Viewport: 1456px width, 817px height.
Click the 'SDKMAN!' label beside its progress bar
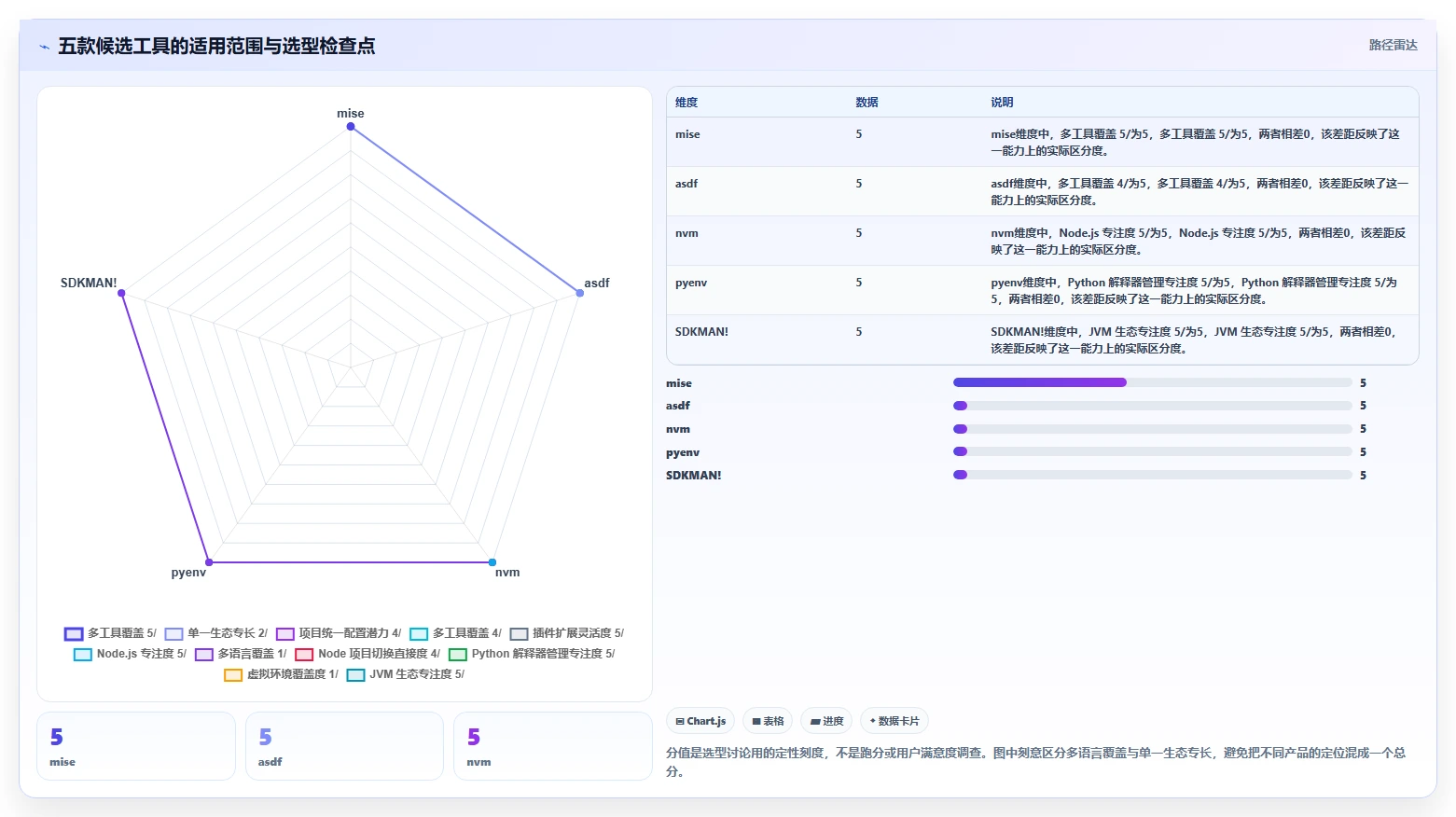point(694,476)
